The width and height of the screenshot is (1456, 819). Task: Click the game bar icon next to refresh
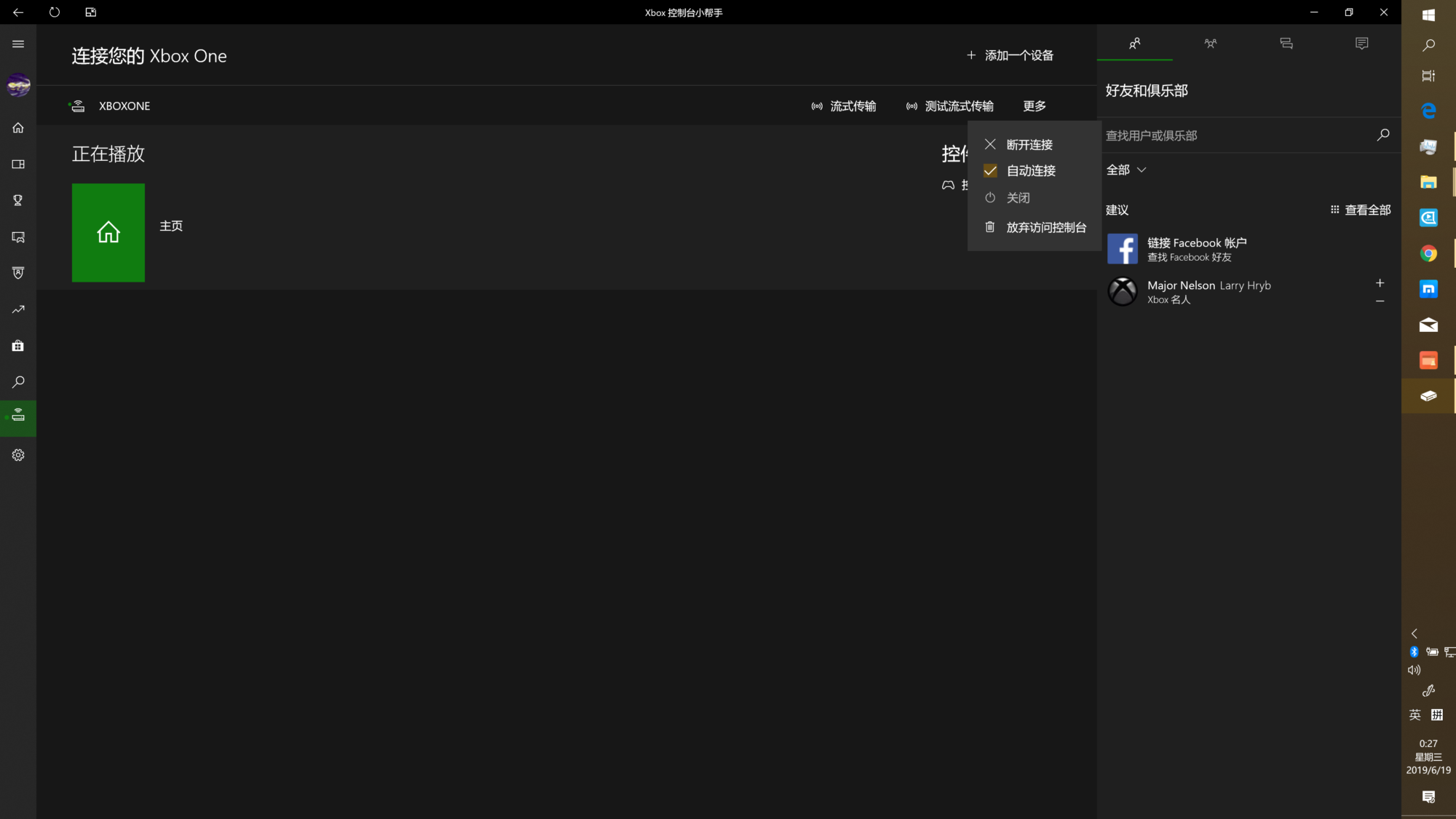pyautogui.click(x=91, y=12)
